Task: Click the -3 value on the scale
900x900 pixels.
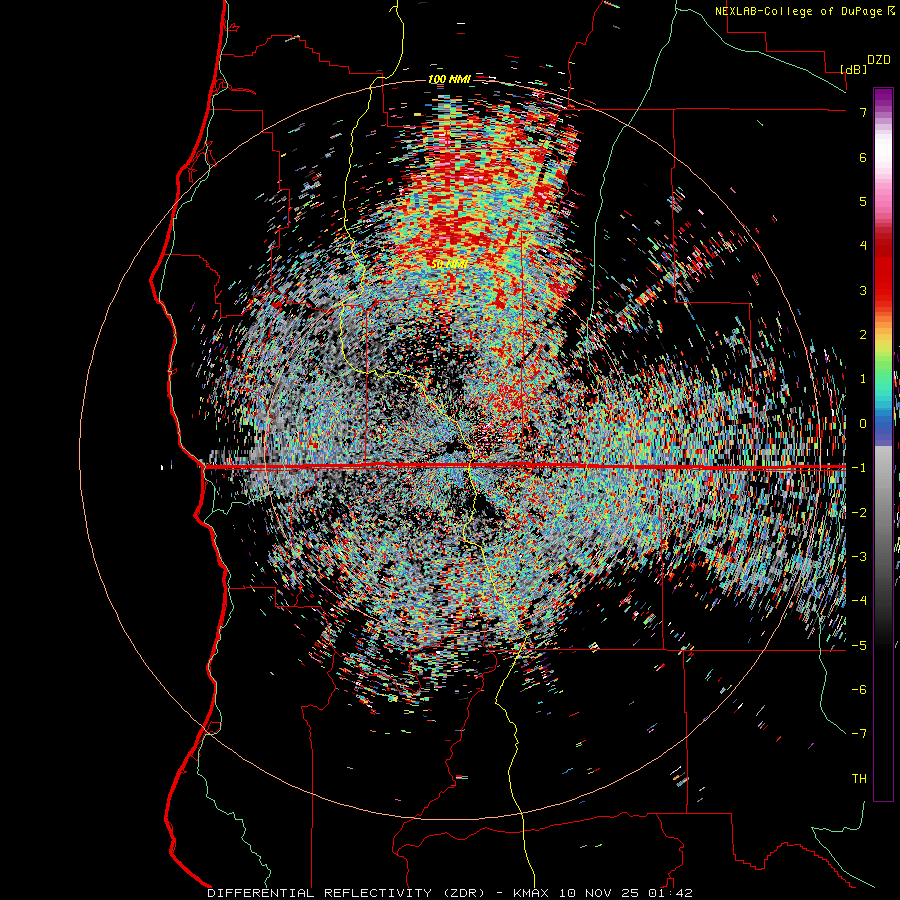Action: pos(859,556)
